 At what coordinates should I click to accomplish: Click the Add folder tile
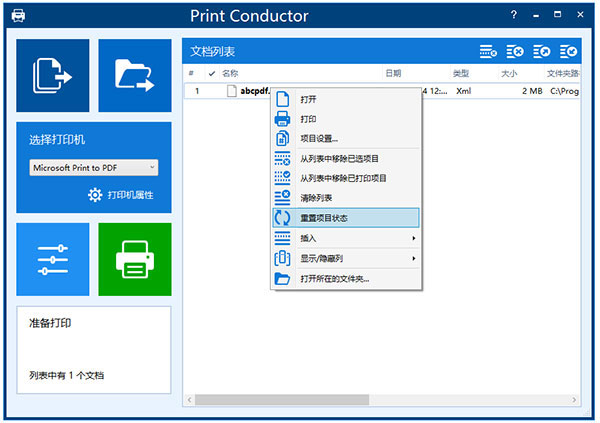[x=135, y=75]
